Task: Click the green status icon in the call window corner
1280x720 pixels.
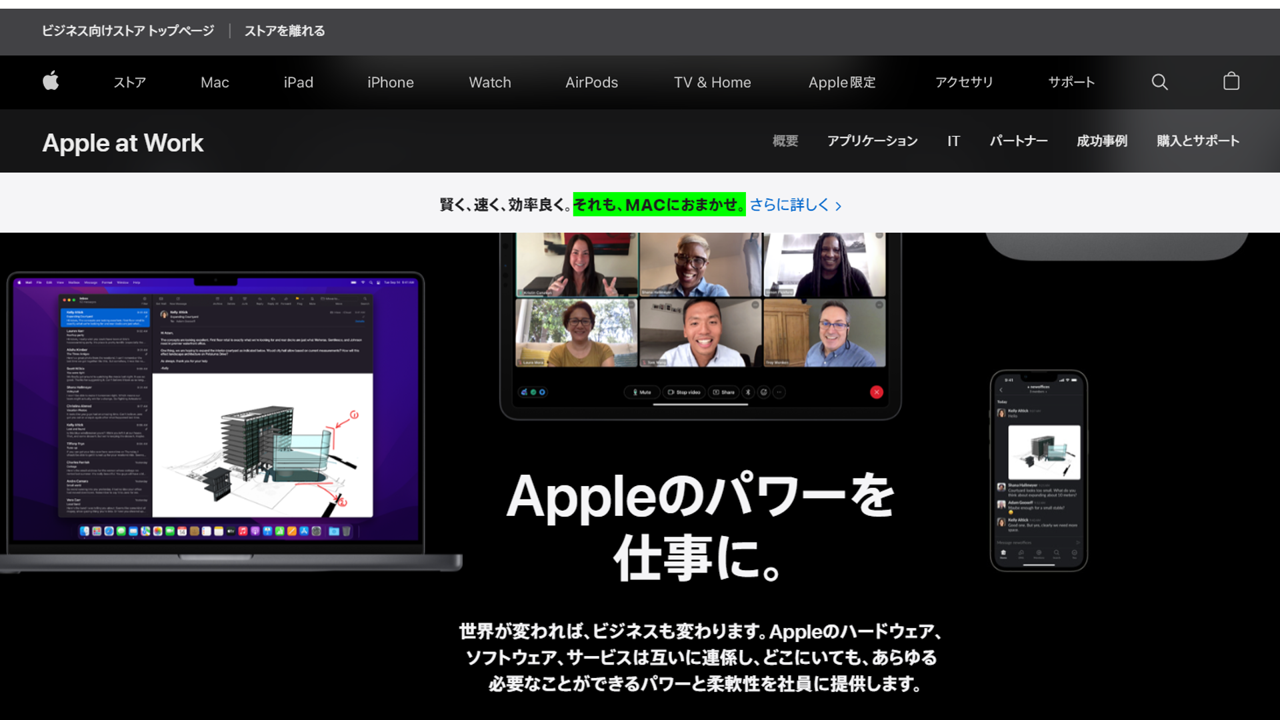Action: 533,392
